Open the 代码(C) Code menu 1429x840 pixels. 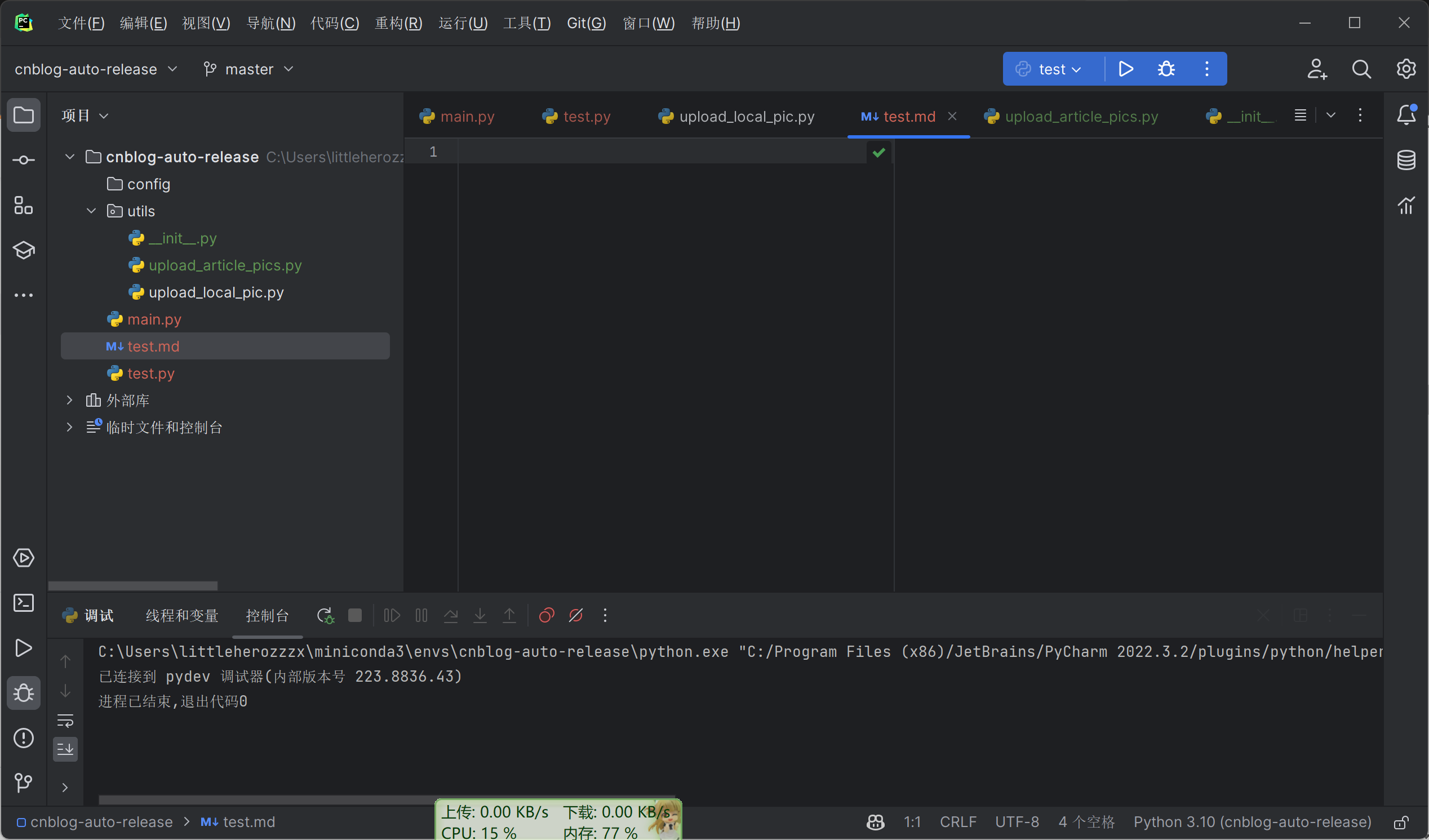click(x=335, y=23)
